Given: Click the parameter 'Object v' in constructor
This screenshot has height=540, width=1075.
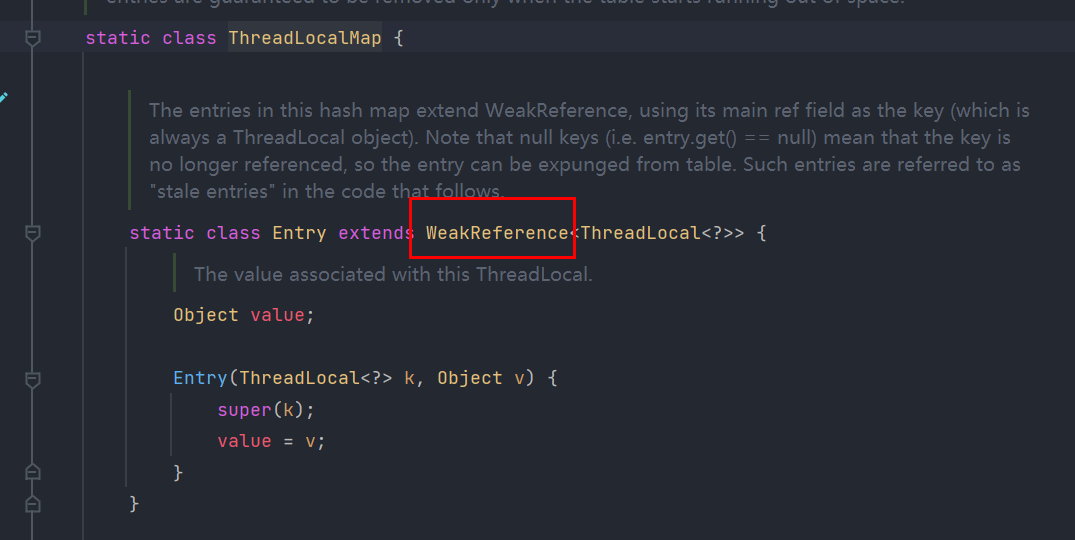Looking at the screenshot, I should click(481, 378).
